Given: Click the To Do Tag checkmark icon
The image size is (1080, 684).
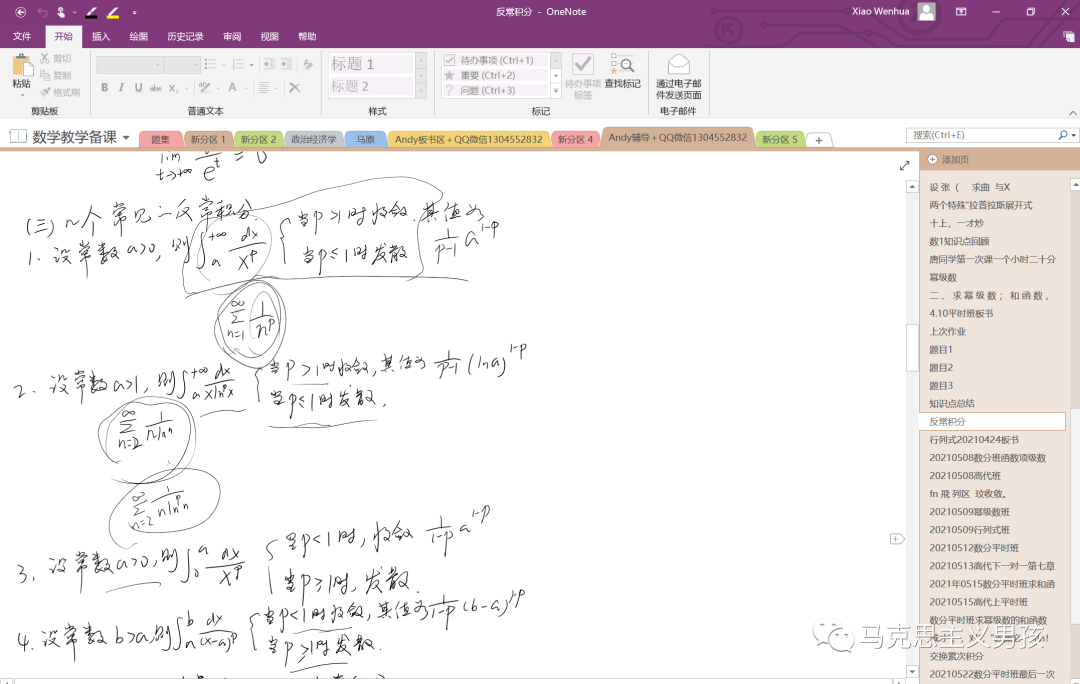Looking at the screenshot, I should click(x=583, y=65).
